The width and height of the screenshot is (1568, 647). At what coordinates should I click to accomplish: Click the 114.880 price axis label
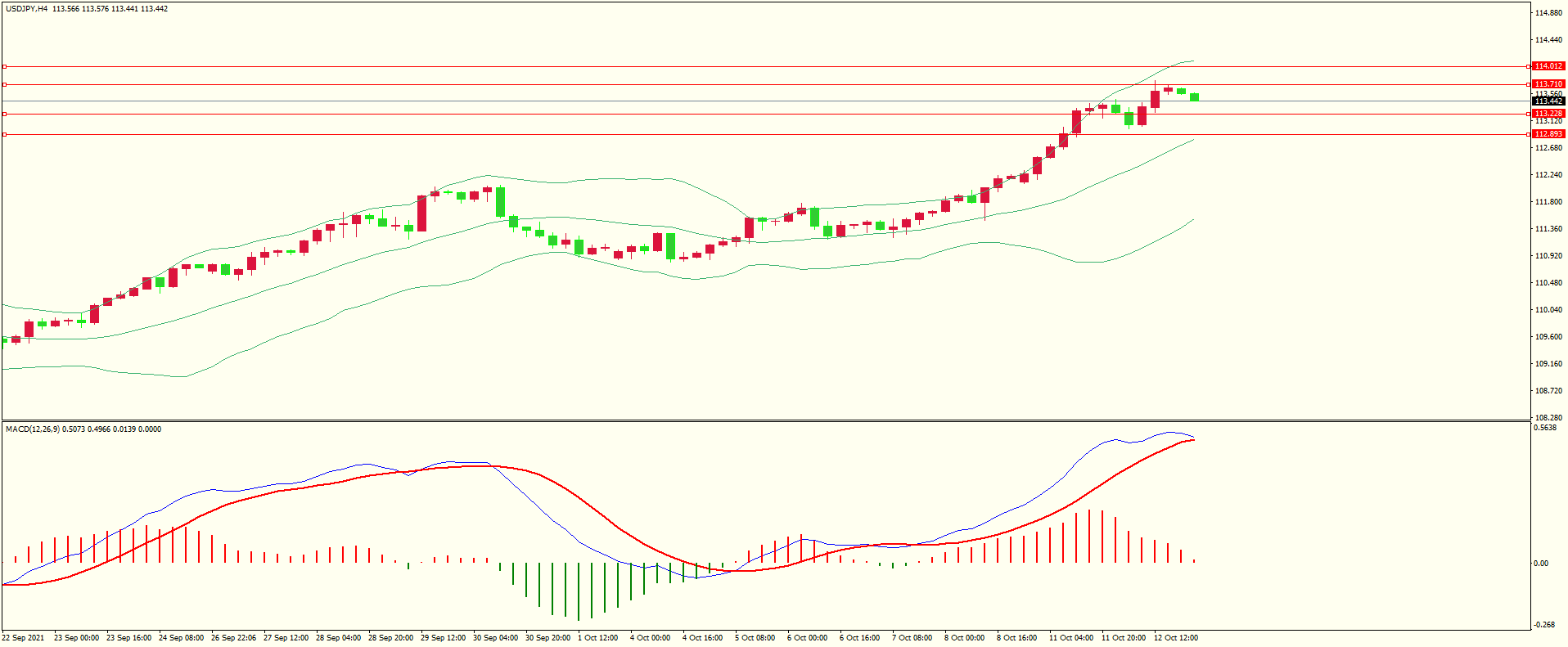(x=1549, y=13)
